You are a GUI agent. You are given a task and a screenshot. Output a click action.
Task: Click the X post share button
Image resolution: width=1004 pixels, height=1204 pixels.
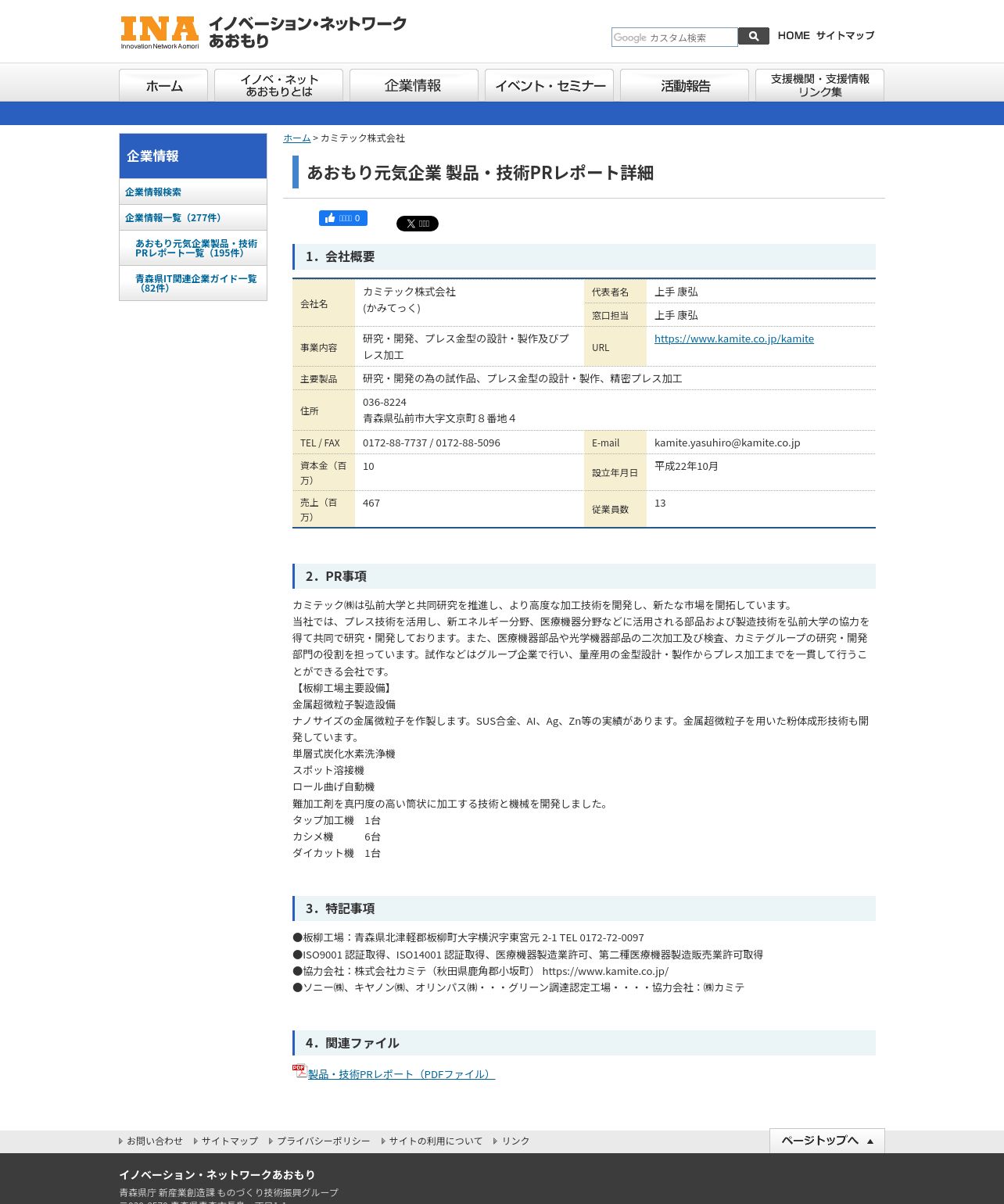(x=418, y=224)
